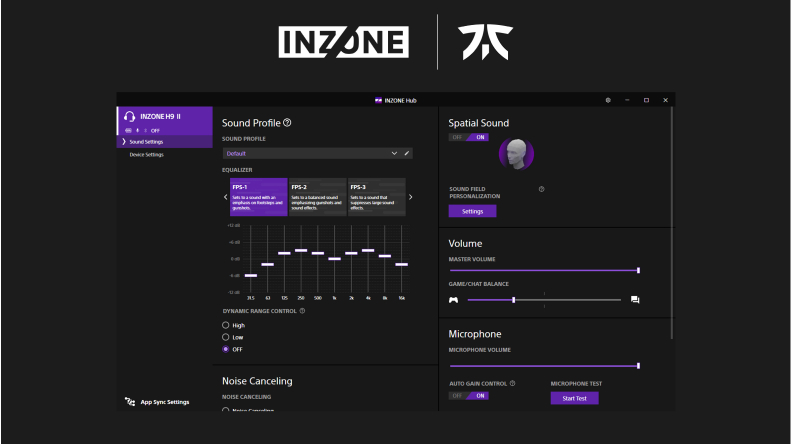The width and height of the screenshot is (791, 444).
Task: Click Start Test for microphone
Action: tap(575, 398)
